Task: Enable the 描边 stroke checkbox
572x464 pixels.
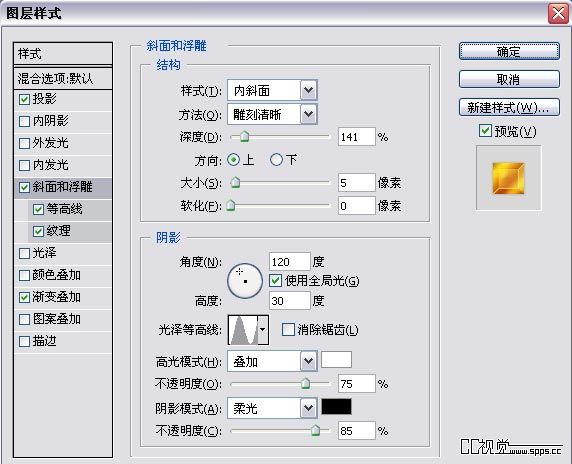Action: (x=24, y=341)
